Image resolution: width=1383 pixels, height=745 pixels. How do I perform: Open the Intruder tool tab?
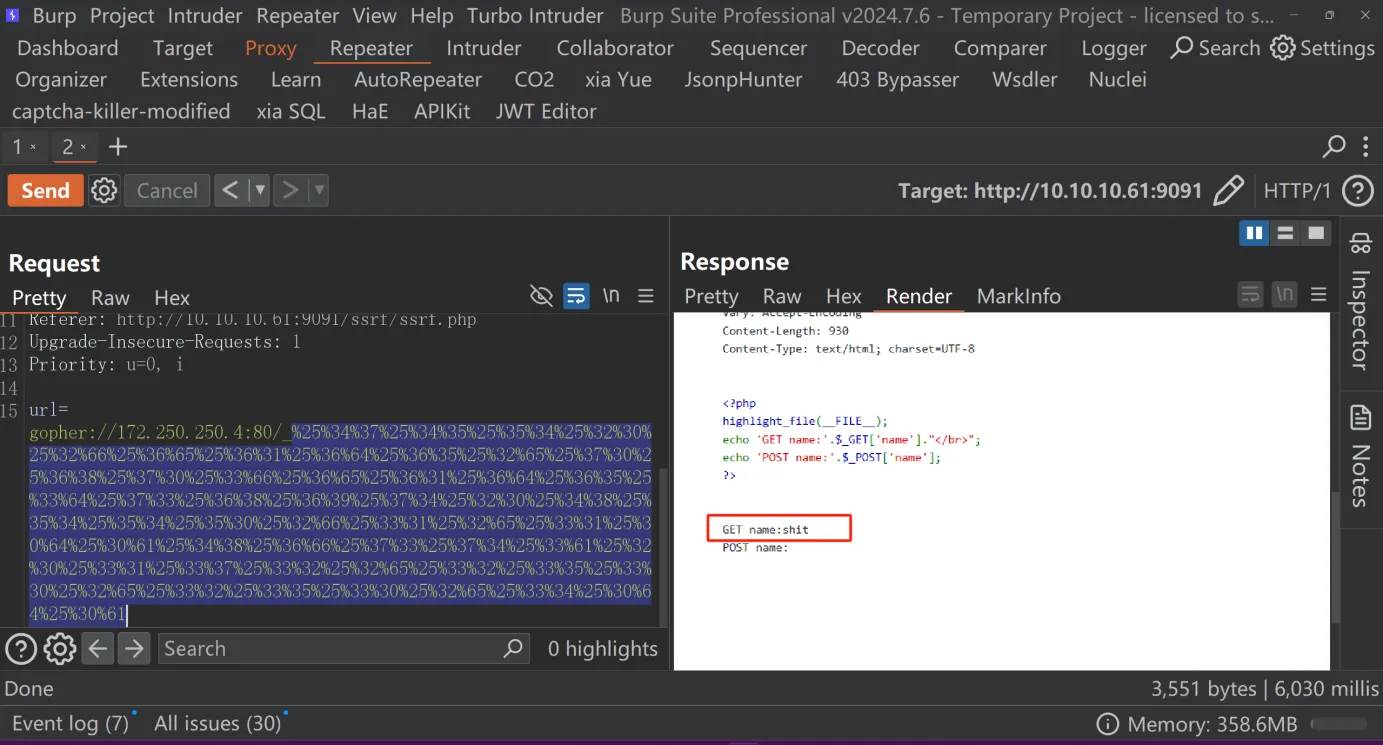[x=484, y=48]
